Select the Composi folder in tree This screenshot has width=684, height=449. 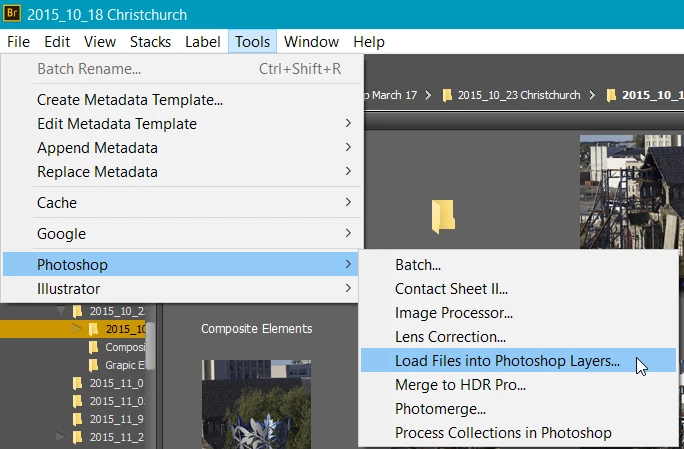tap(117, 347)
